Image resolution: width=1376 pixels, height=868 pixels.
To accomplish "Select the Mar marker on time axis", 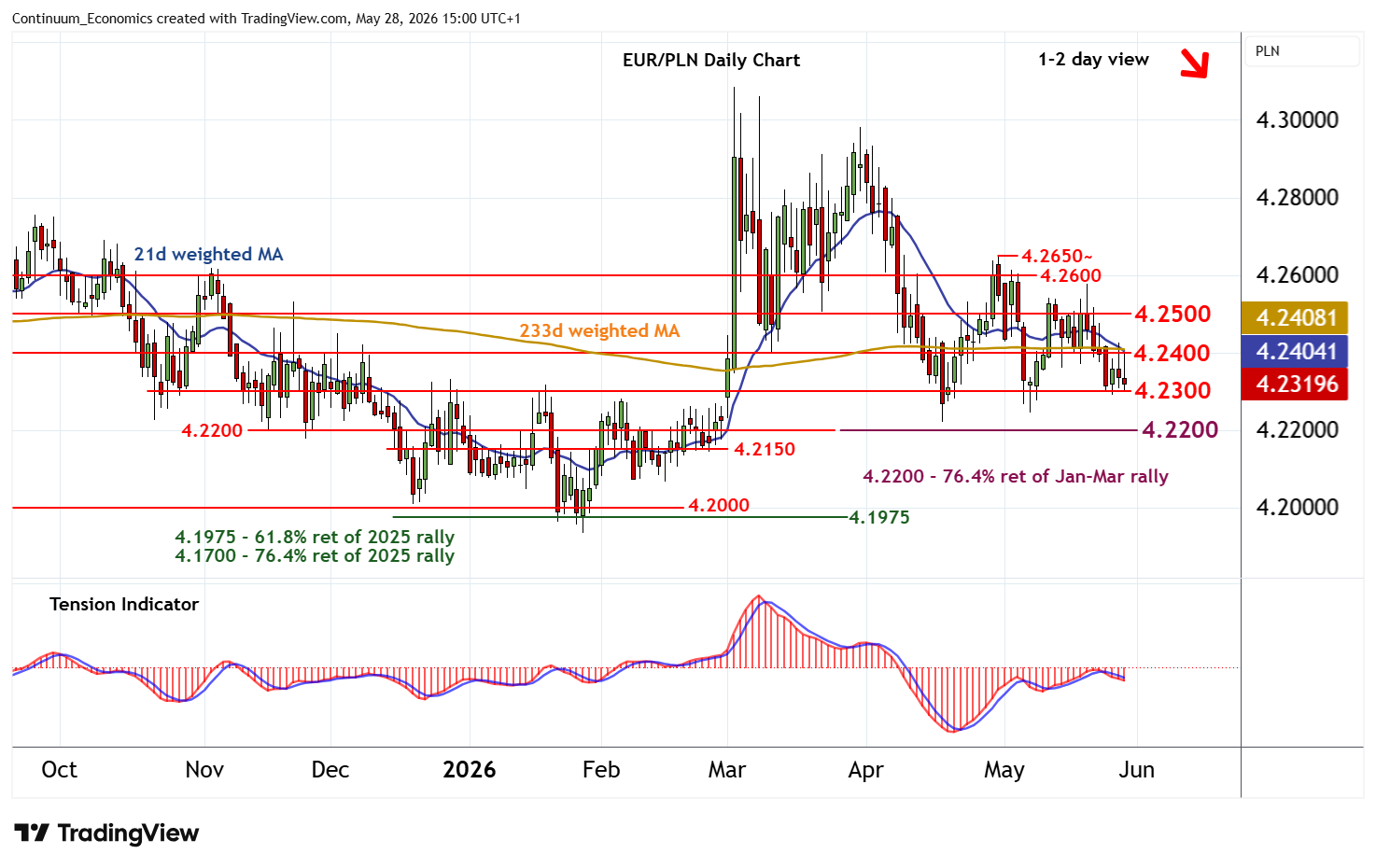I will [x=727, y=770].
